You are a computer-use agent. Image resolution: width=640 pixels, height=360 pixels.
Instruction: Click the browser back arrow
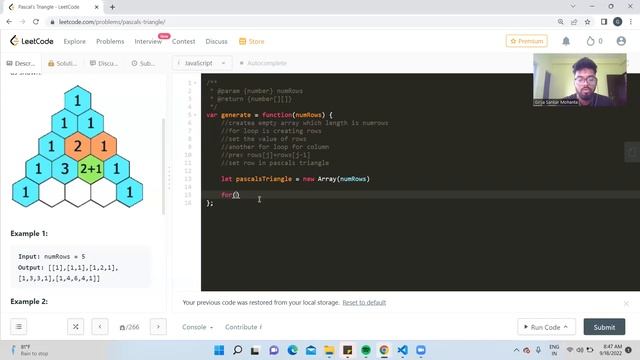click(9, 22)
